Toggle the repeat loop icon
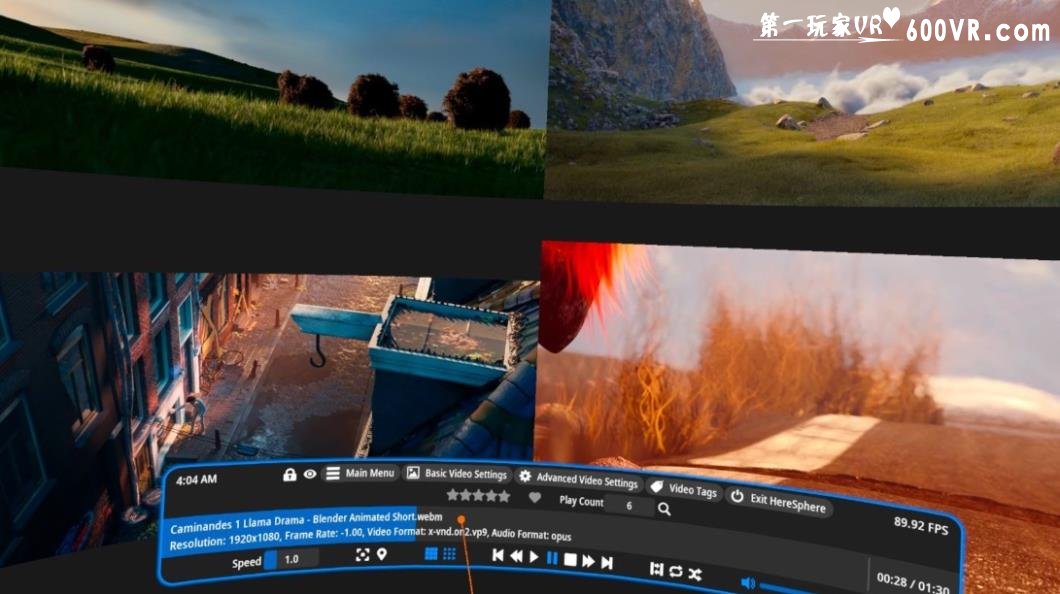The image size is (1060, 594). [675, 572]
